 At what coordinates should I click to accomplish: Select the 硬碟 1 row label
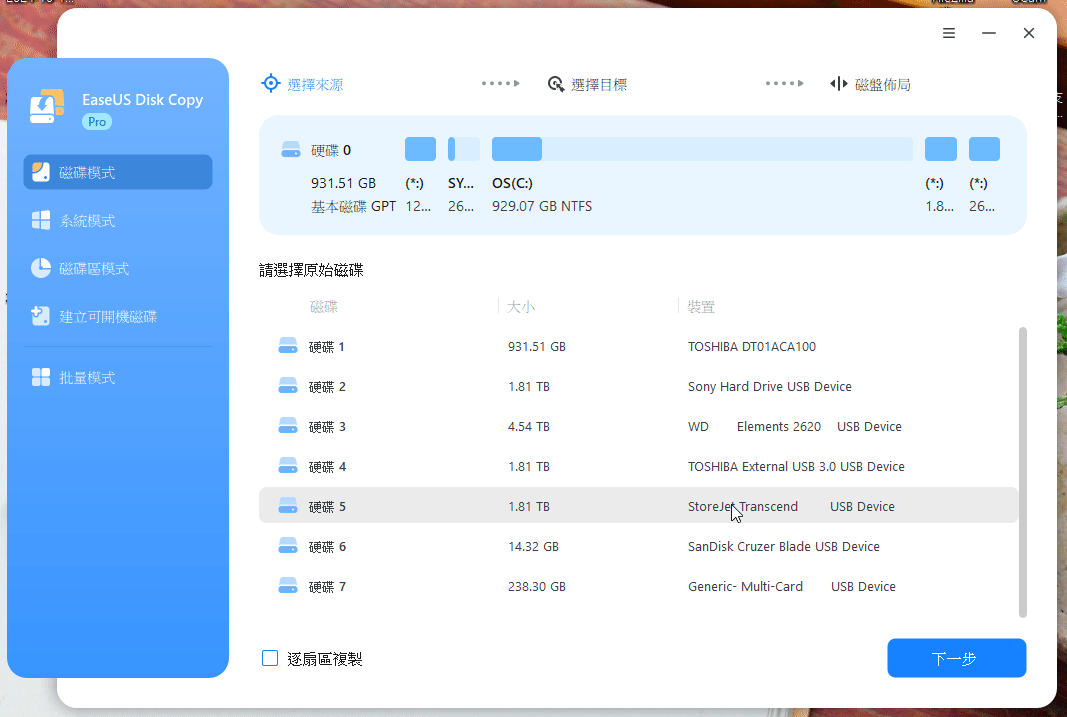[327, 347]
